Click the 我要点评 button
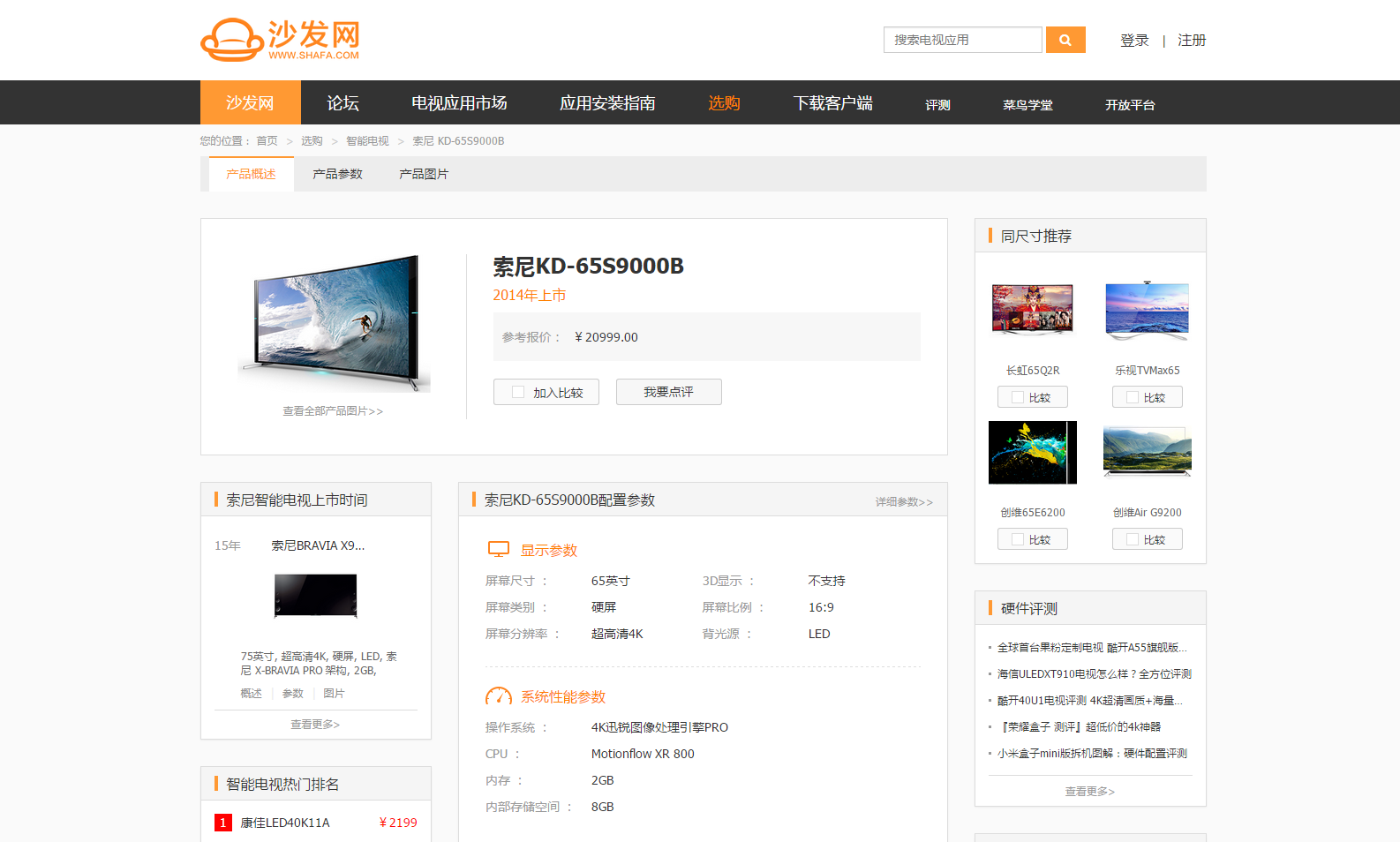1400x842 pixels. pyautogui.click(x=669, y=392)
